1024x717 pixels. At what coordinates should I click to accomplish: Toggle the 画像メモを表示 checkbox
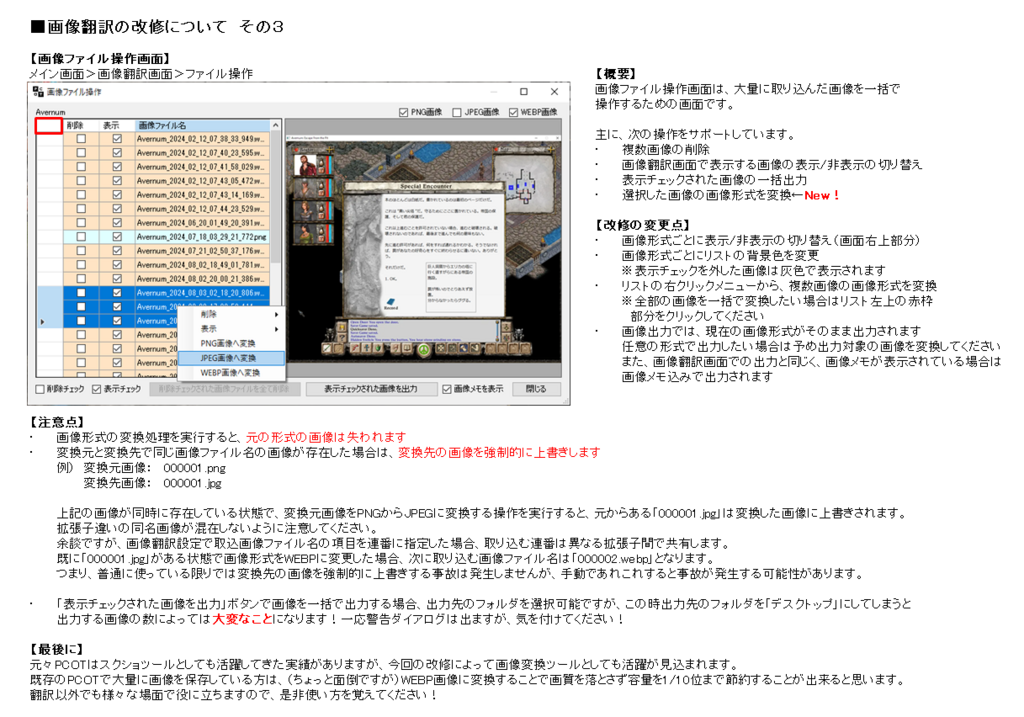click(447, 389)
